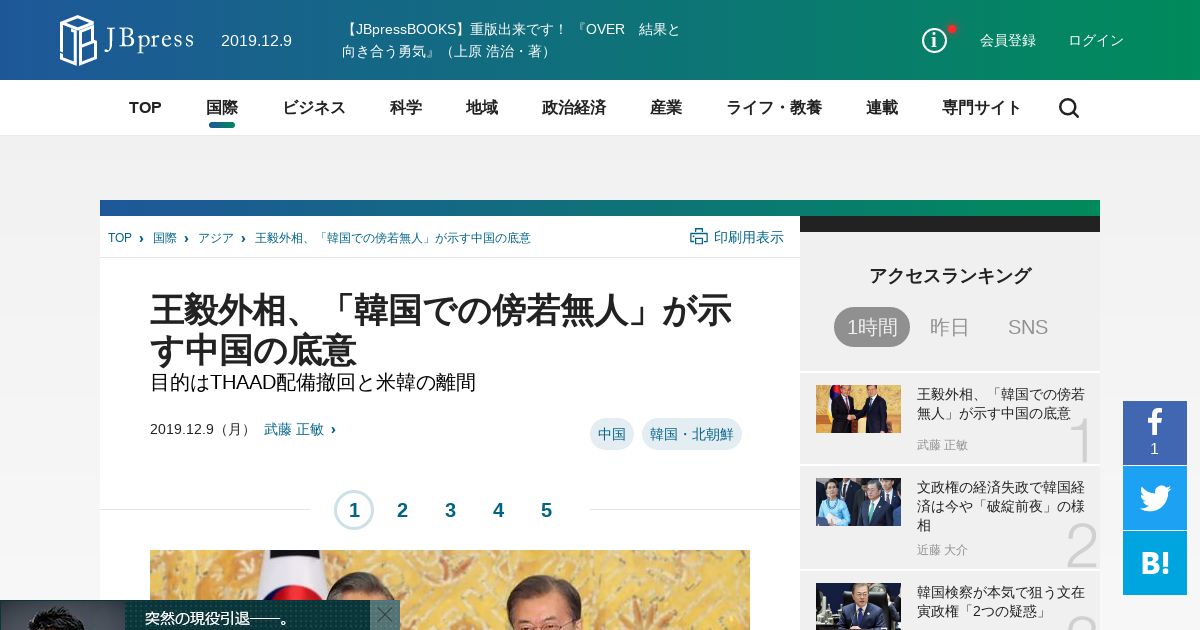Open ranking article 韓国検察が本気で狙う title
The width and height of the screenshot is (1200, 630).
(x=1001, y=601)
